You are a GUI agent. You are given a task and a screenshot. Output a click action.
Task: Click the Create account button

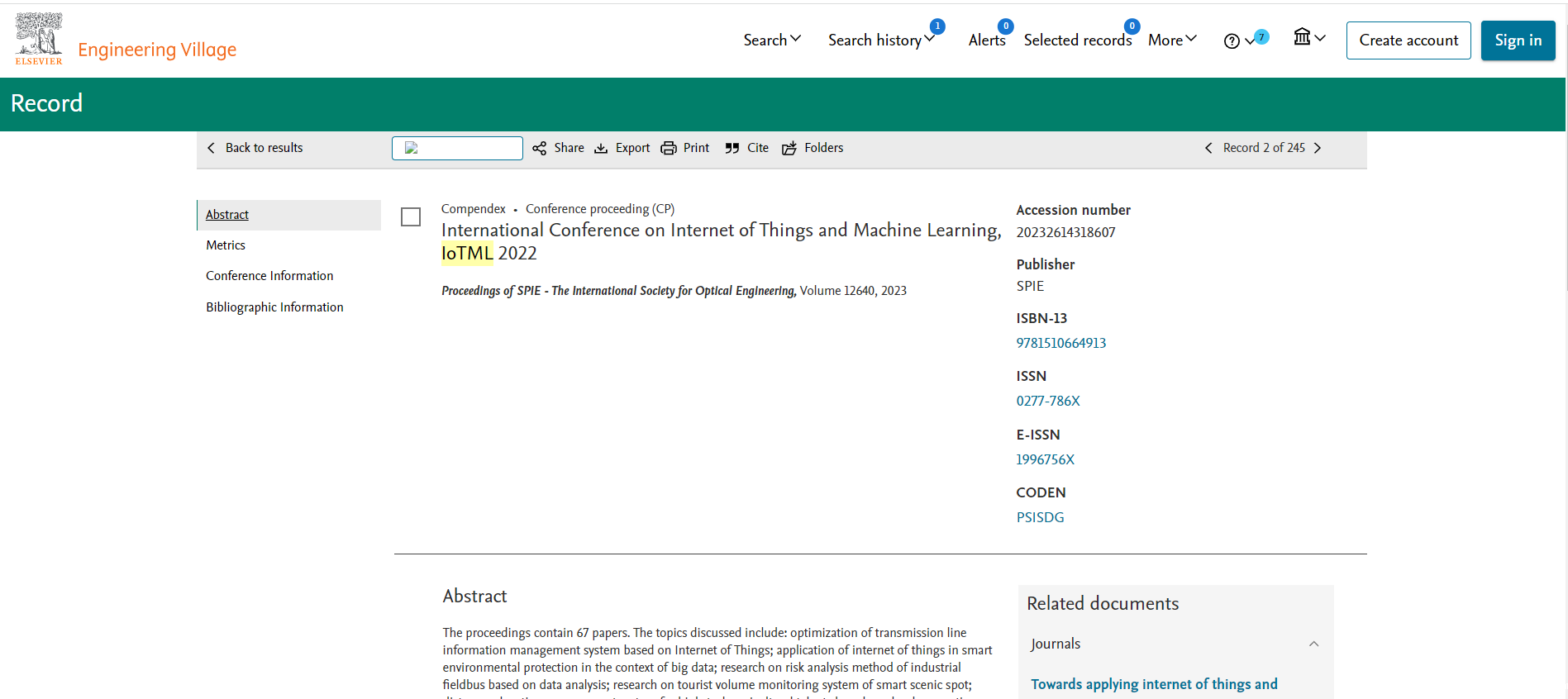click(1408, 40)
